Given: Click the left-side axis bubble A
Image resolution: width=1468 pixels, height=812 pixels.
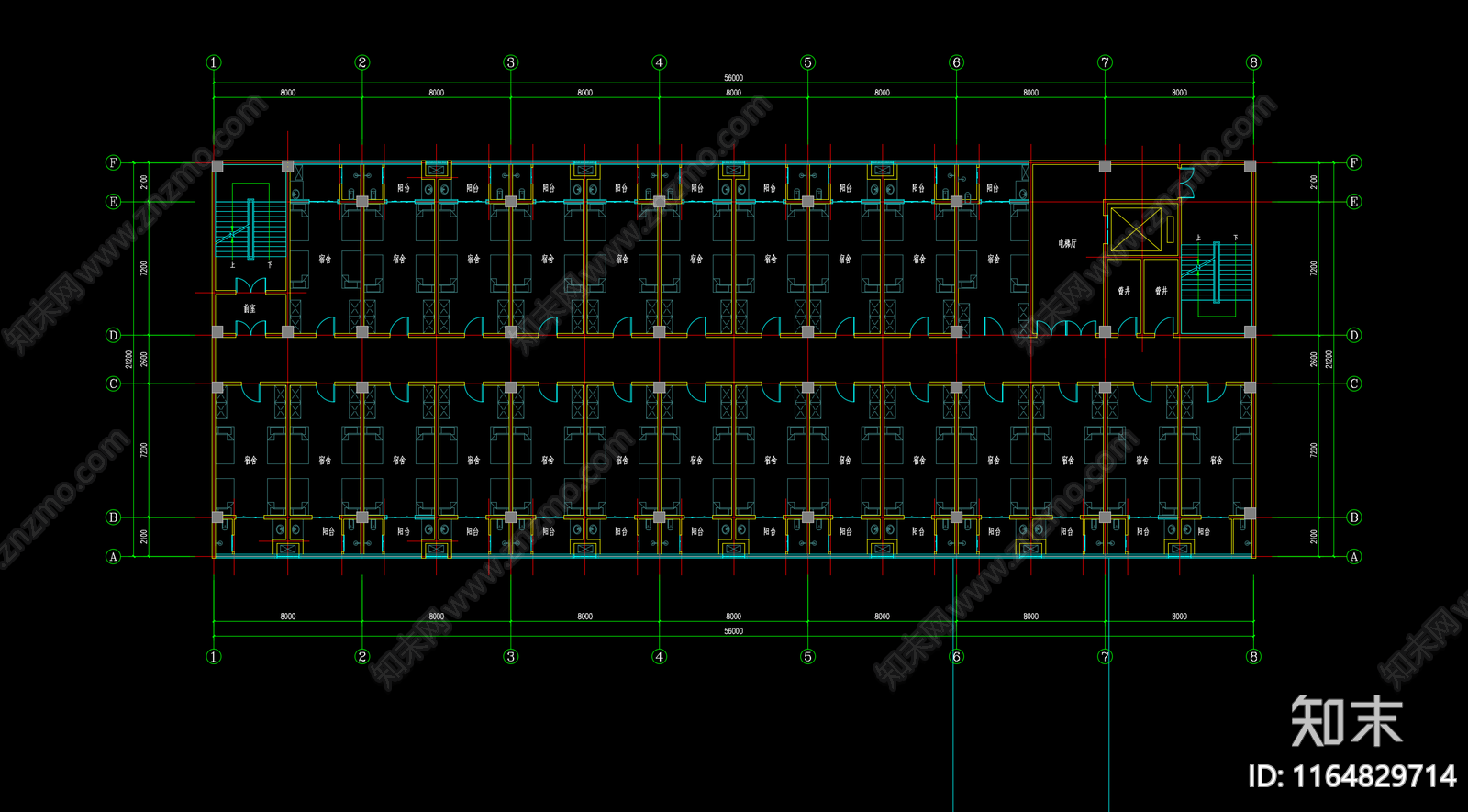Looking at the screenshot, I should (114, 557).
